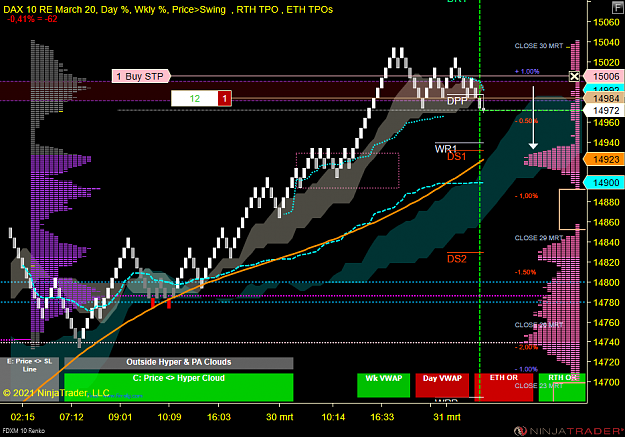This screenshot has width=625, height=437.
Task: Click the FDXM 10 Renko instrument label
Action: point(24,431)
